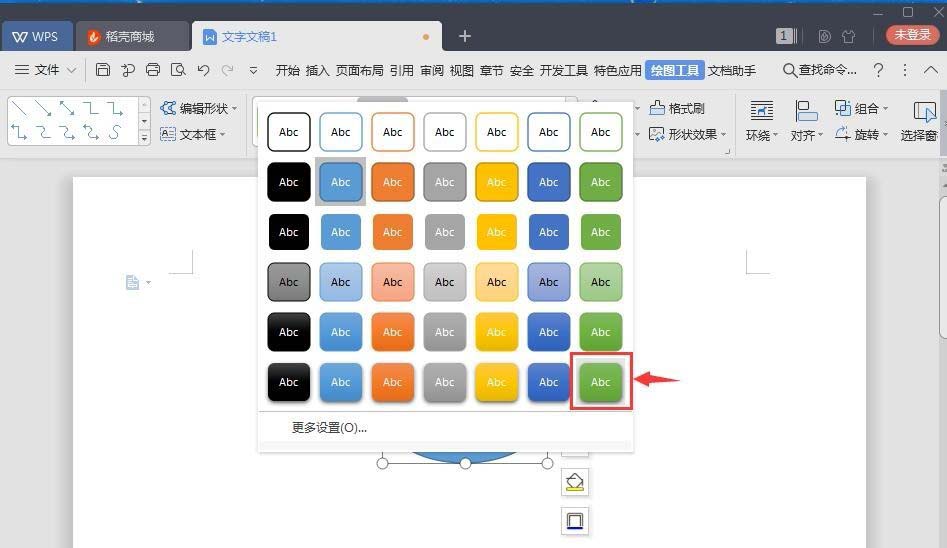Screen dimensions: 947x548
Task: Click the 未登录 login button
Action: click(913, 35)
